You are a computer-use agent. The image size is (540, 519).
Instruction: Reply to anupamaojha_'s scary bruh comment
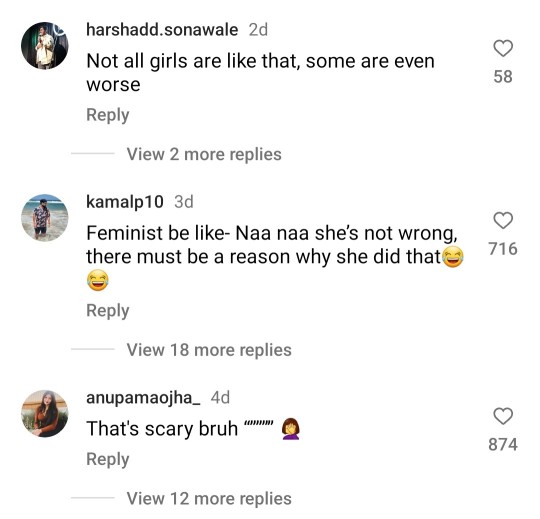108,459
